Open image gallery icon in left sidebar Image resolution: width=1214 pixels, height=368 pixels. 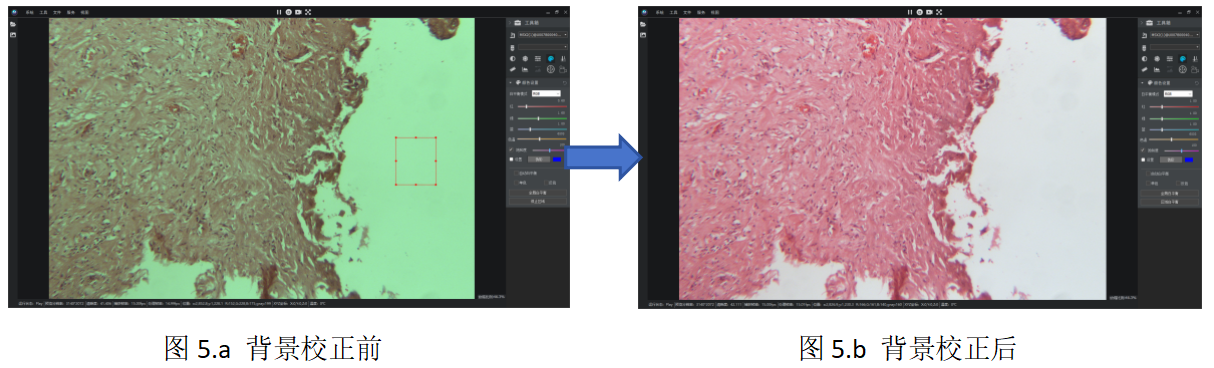(14, 35)
